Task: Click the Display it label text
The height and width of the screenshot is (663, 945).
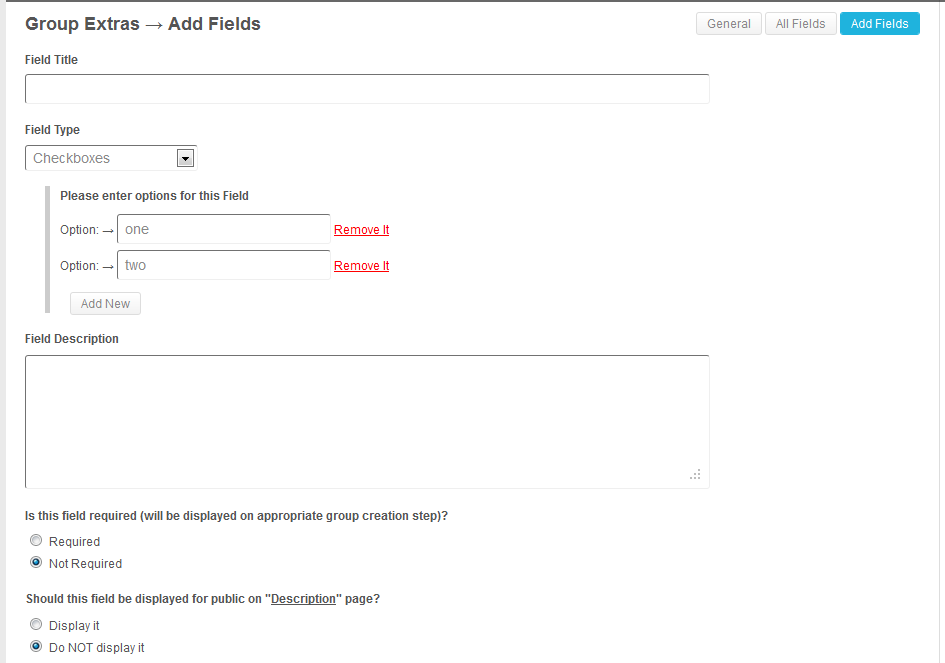Action: click(x=74, y=626)
